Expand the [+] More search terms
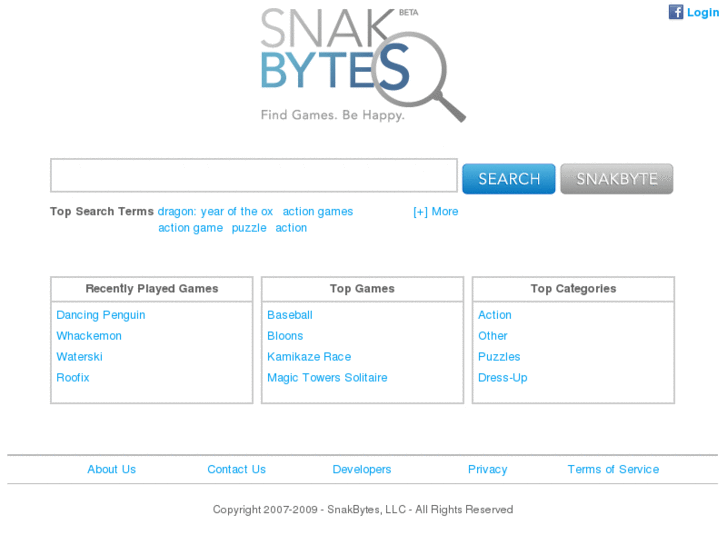Viewport: 727px width, 545px height. (435, 212)
